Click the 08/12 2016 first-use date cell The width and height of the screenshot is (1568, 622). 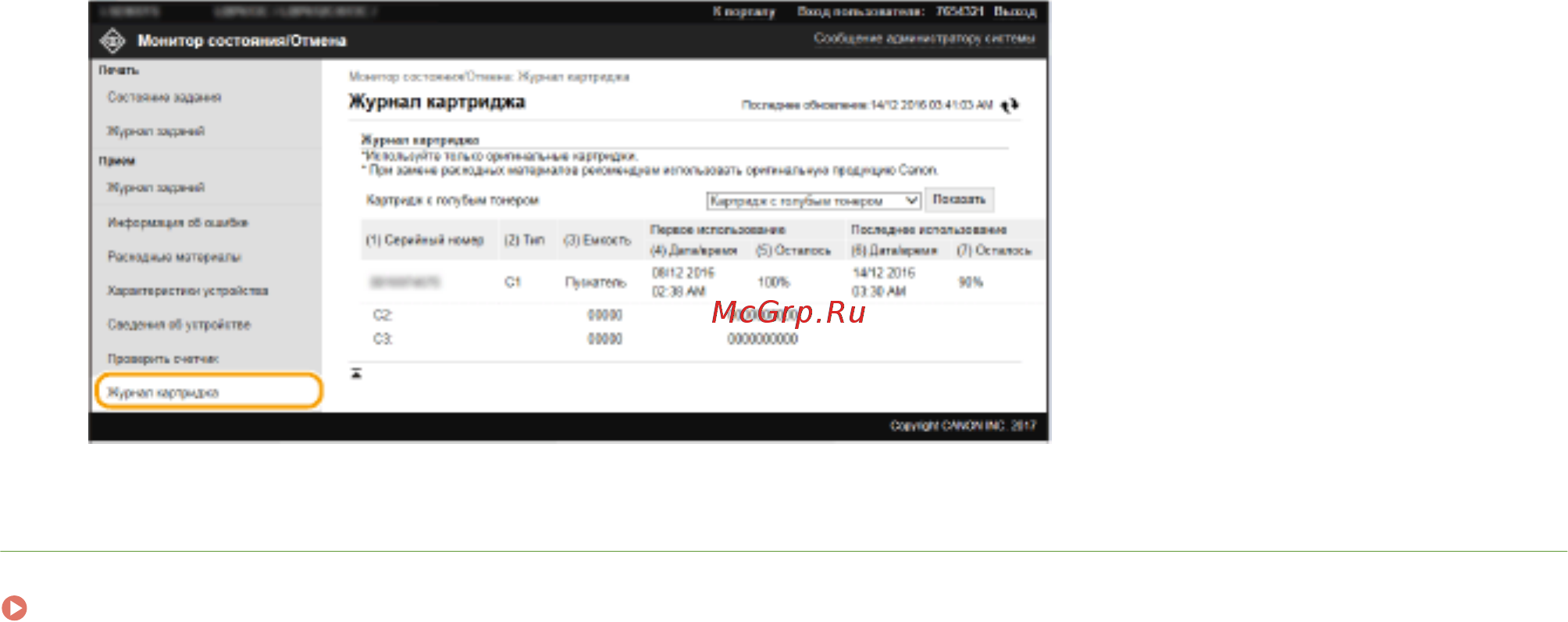683,273
